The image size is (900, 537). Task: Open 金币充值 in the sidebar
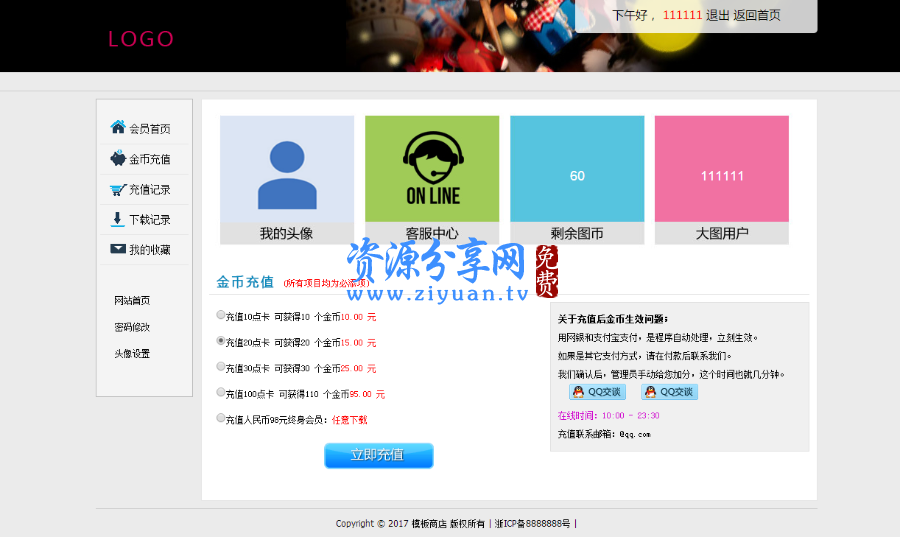(x=149, y=159)
